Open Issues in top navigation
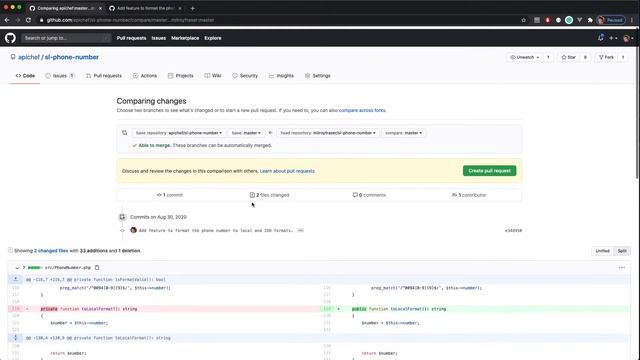The image size is (640, 360). [158, 38]
